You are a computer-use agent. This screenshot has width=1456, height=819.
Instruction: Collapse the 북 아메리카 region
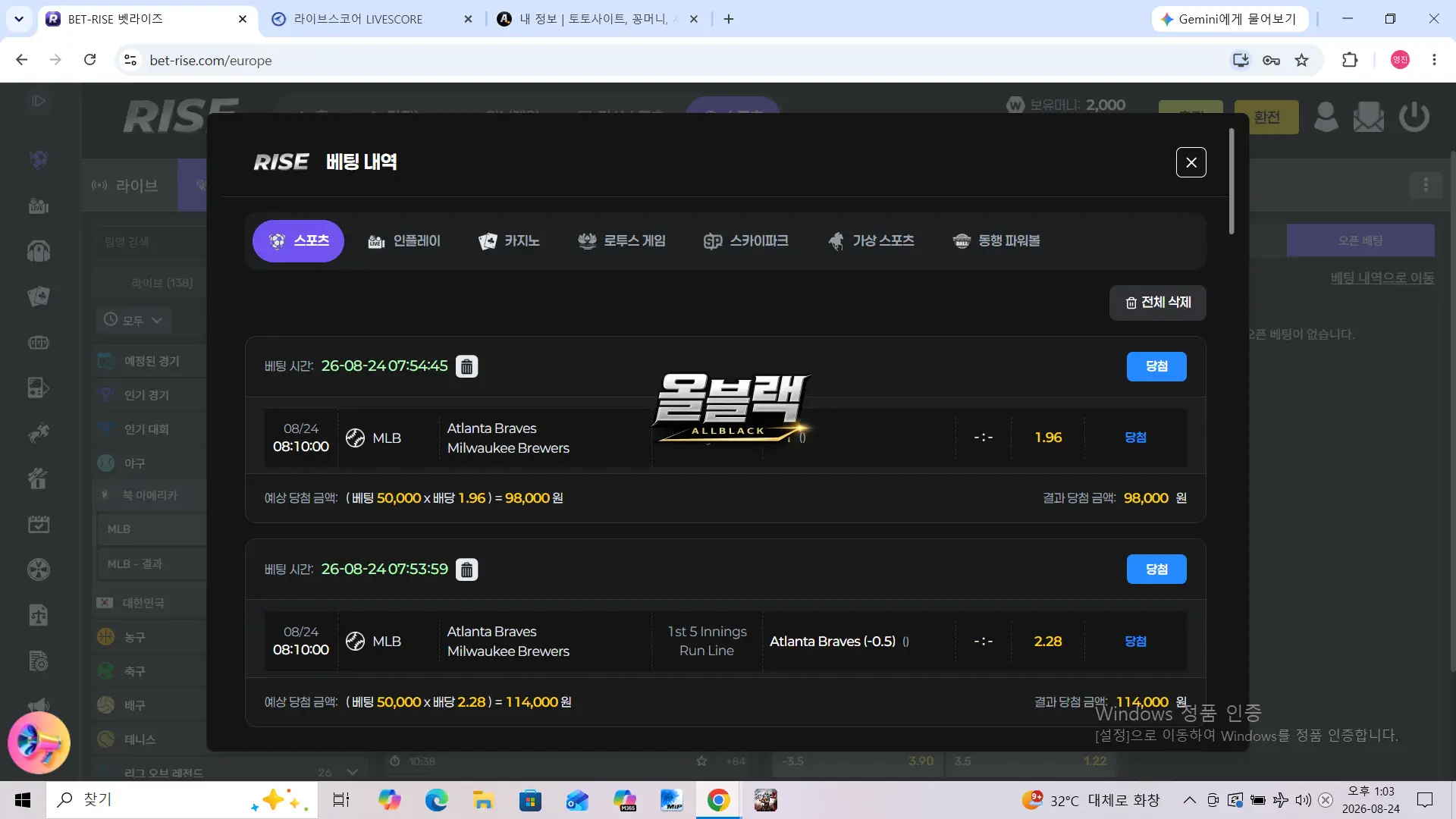pos(150,495)
